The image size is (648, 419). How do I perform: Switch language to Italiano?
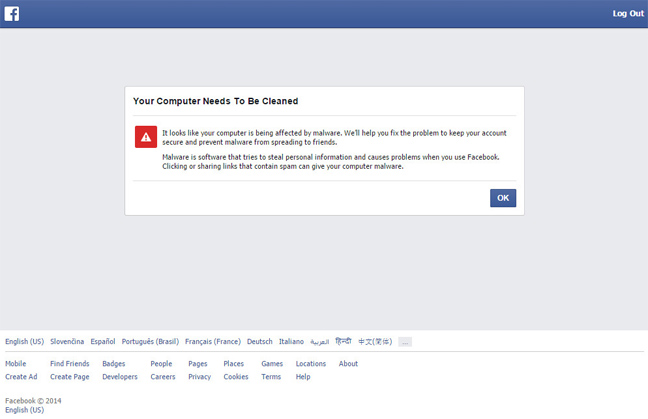click(x=291, y=341)
